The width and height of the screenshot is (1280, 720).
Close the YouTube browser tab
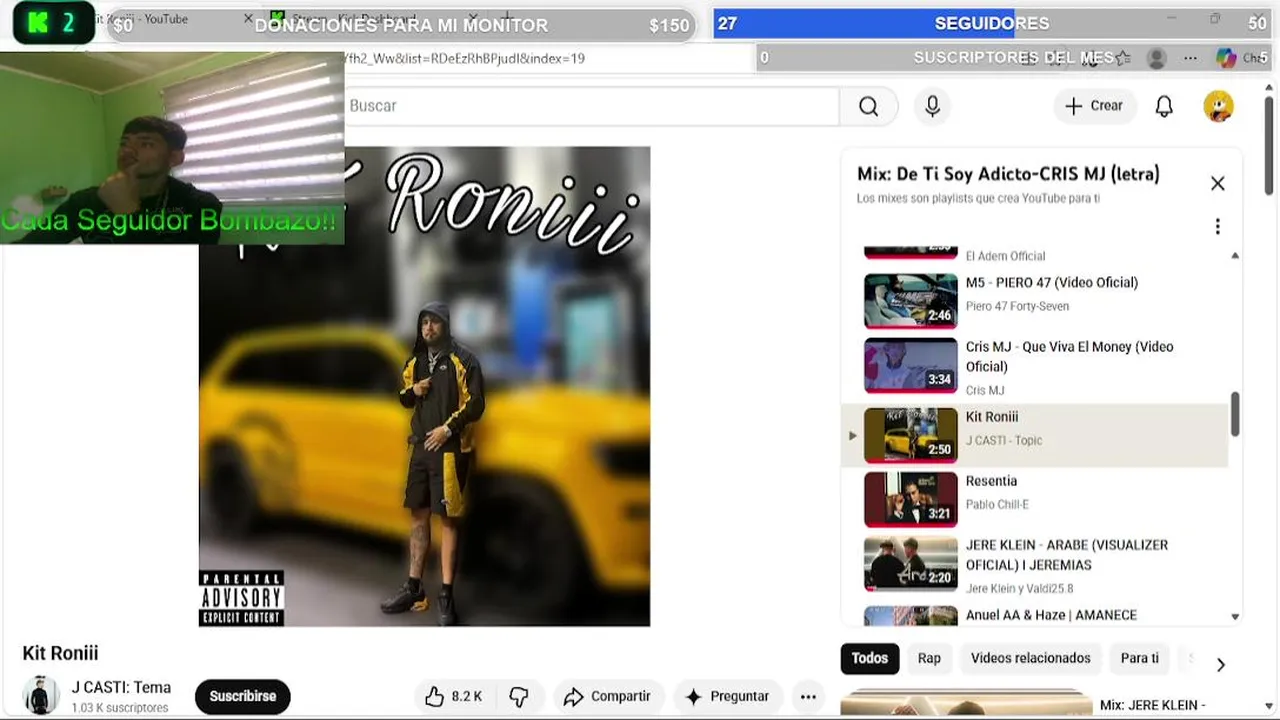[248, 19]
